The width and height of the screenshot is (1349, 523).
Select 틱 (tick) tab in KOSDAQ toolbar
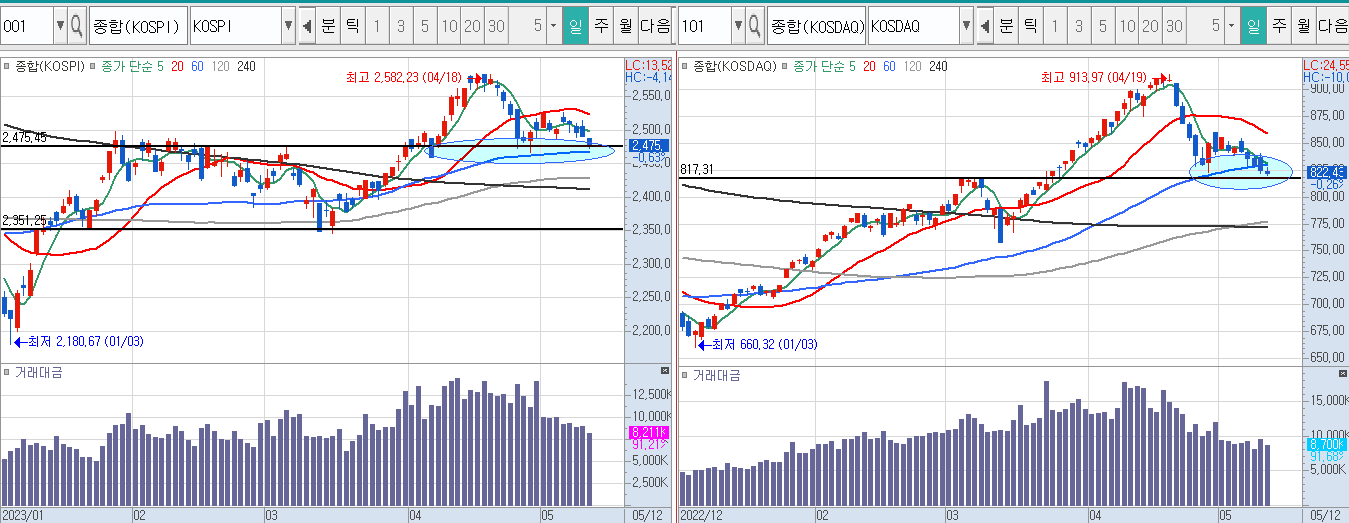tap(1030, 26)
